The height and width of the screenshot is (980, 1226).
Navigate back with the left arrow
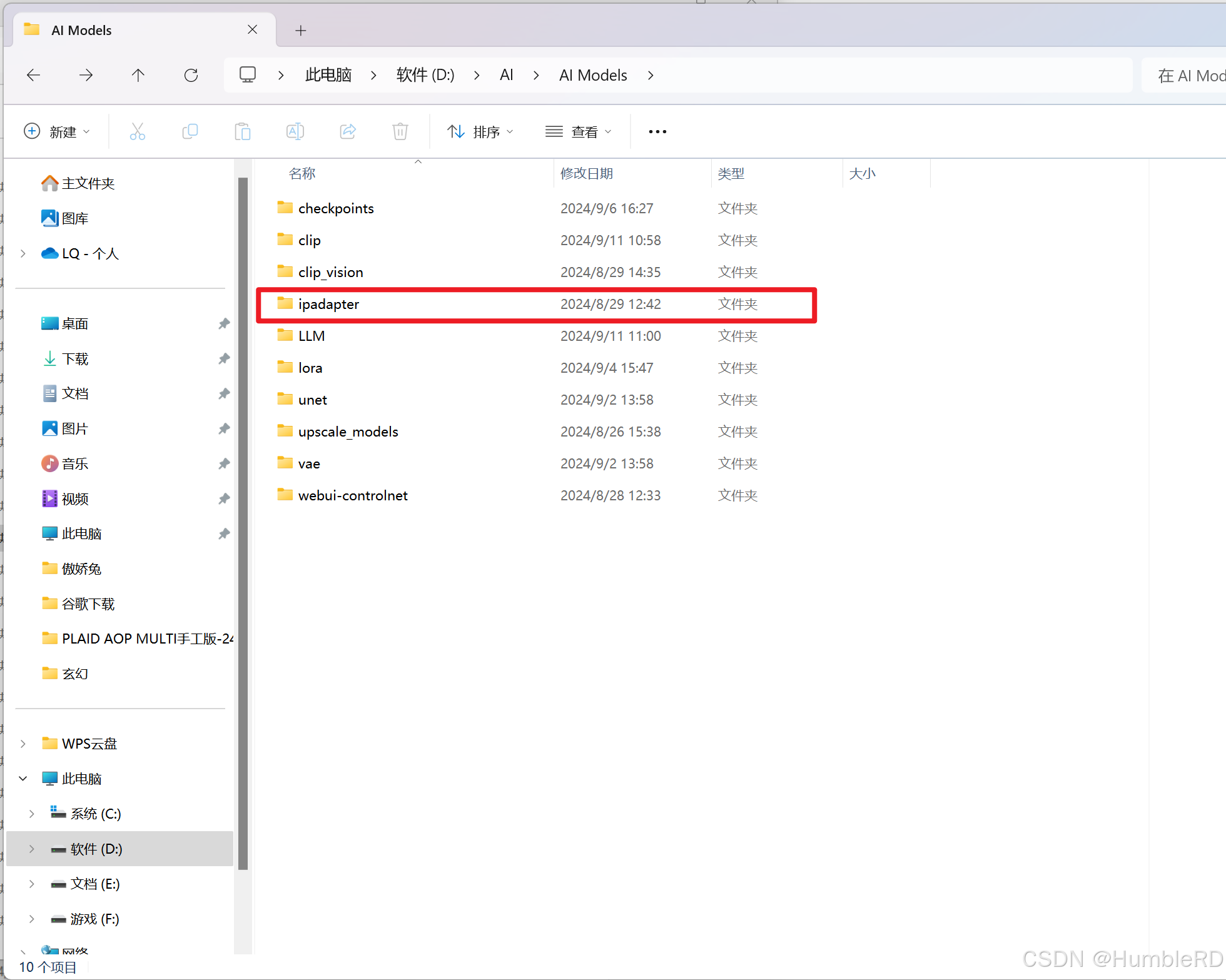click(34, 75)
